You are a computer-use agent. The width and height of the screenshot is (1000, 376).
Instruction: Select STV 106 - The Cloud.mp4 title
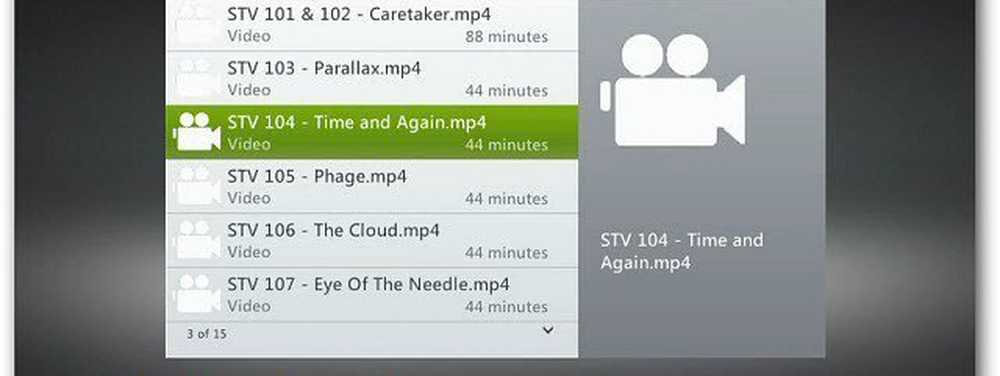point(334,230)
